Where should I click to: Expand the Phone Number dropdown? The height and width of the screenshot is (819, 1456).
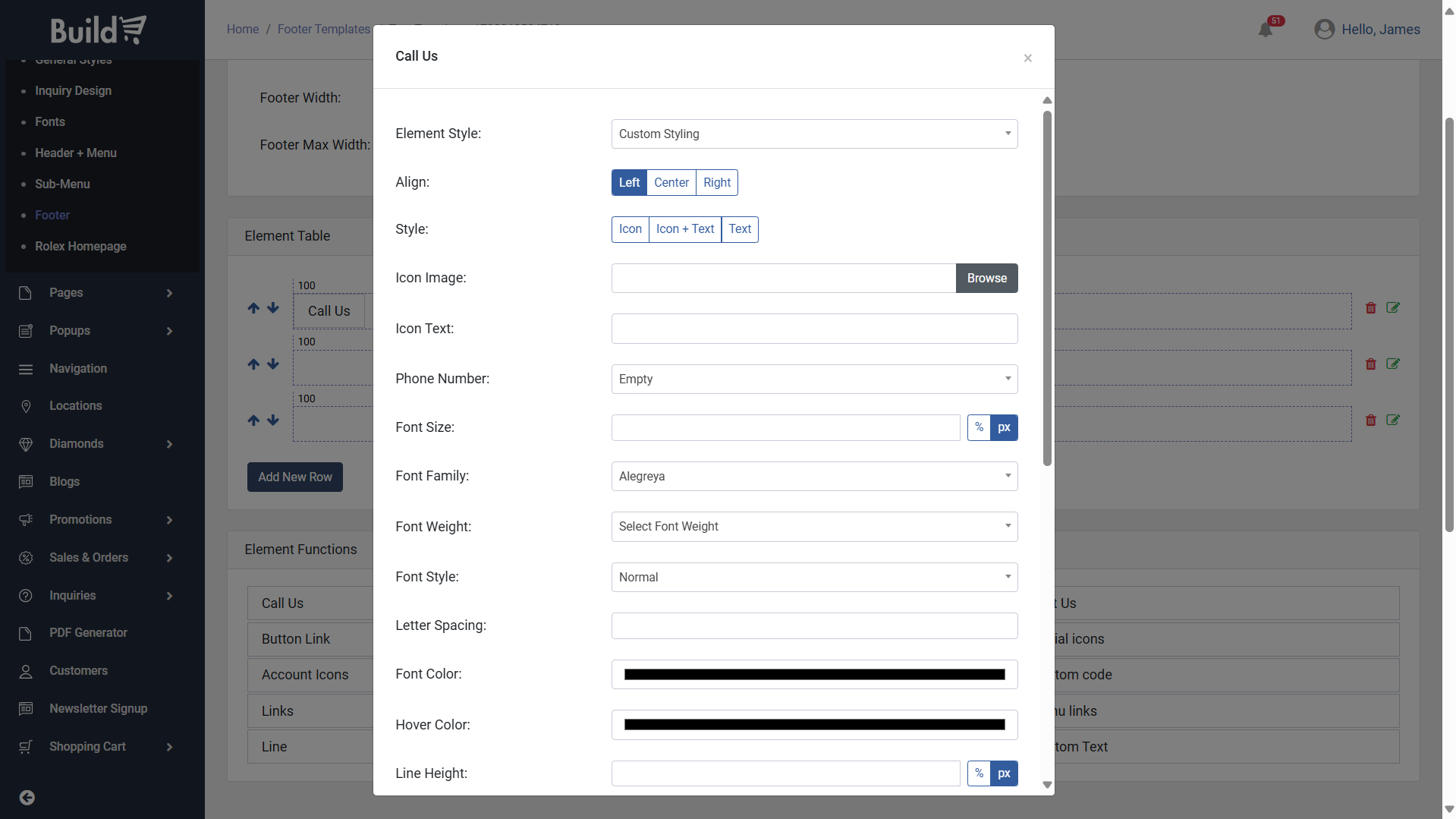[x=813, y=380]
